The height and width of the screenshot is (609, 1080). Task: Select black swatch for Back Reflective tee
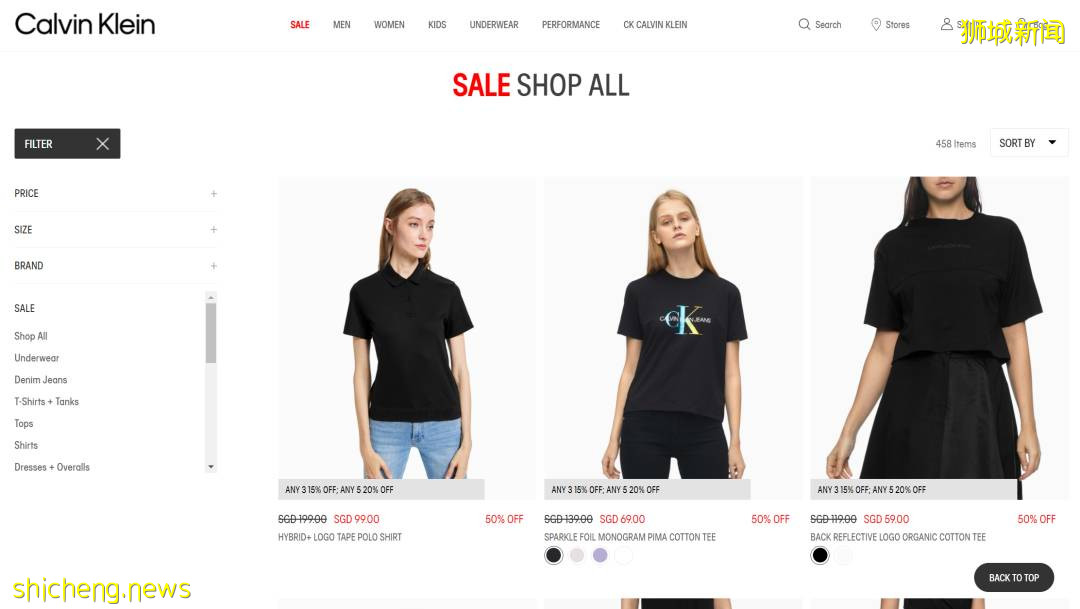(820, 555)
